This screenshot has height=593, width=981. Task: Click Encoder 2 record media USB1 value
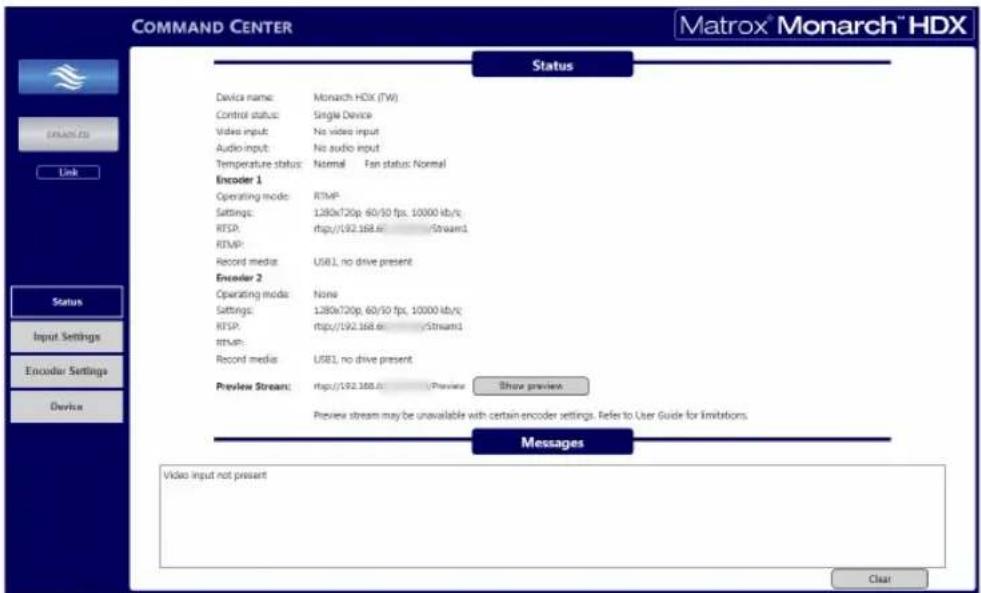click(x=362, y=359)
